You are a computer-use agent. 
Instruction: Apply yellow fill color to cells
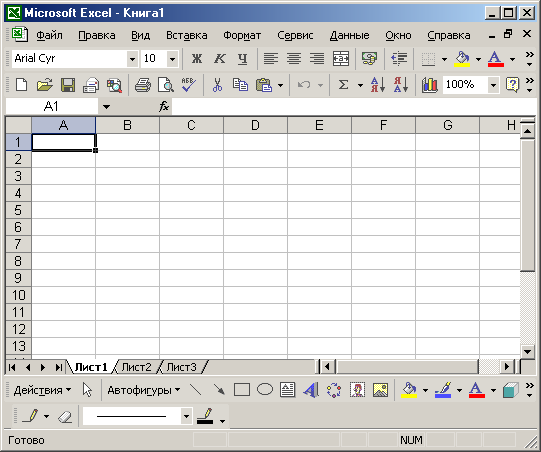point(462,58)
